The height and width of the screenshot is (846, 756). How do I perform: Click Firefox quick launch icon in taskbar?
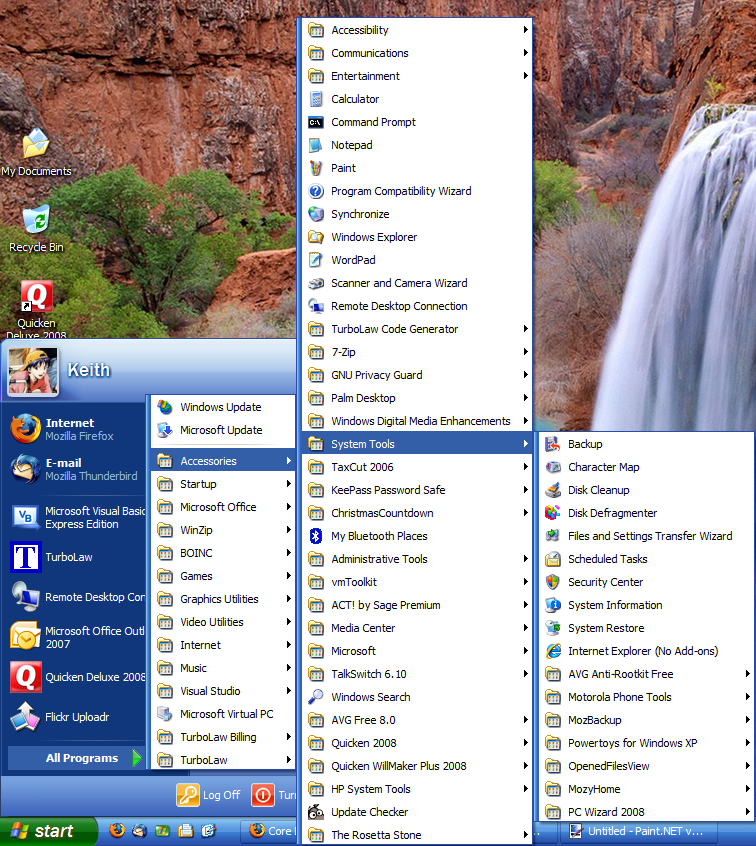pyautogui.click(x=117, y=830)
